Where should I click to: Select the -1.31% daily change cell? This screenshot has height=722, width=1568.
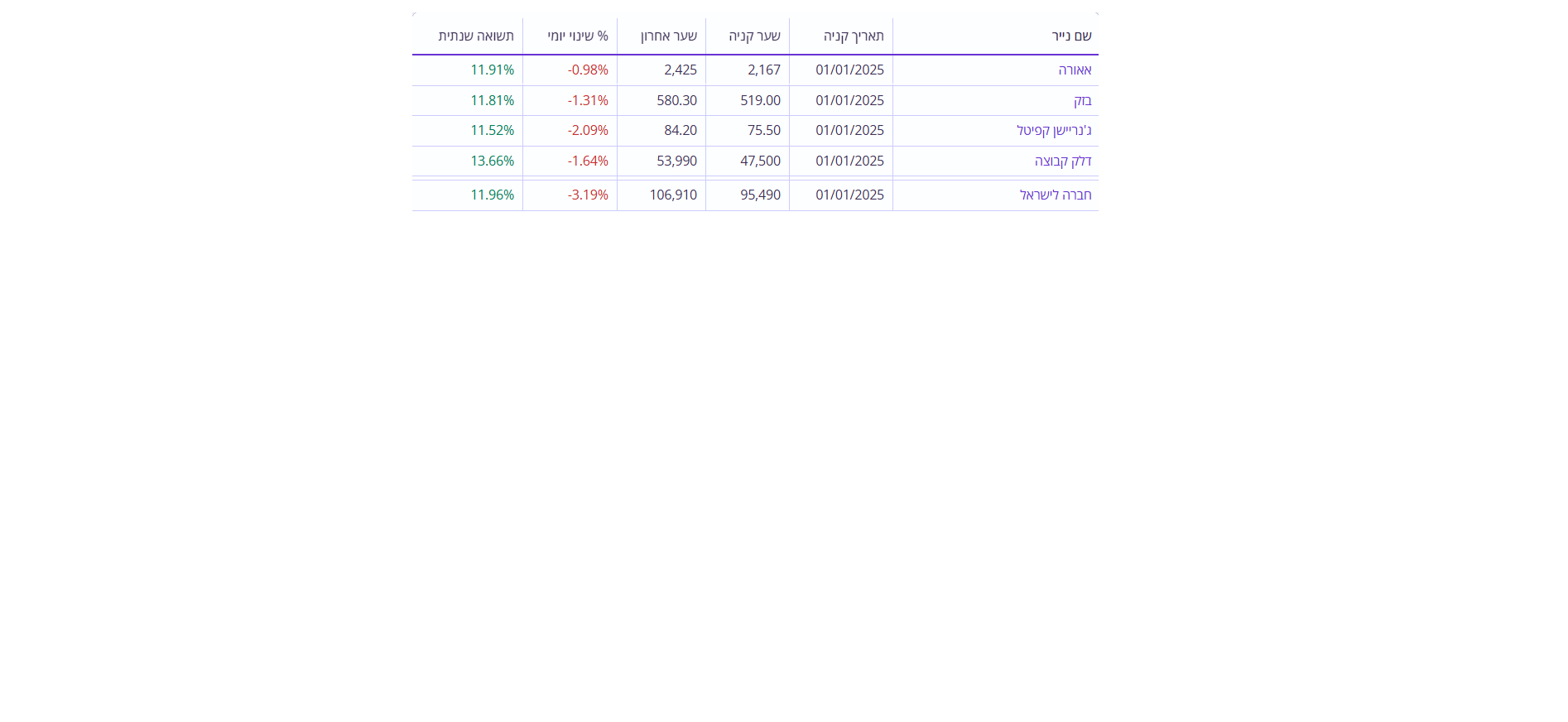pos(588,101)
